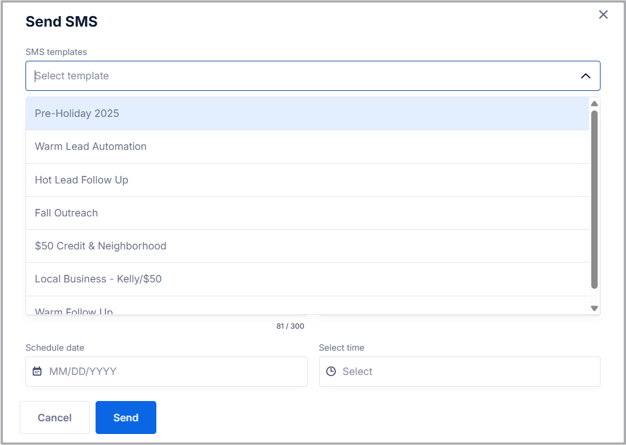Close the Send SMS dialog
The image size is (626, 445).
(x=603, y=15)
